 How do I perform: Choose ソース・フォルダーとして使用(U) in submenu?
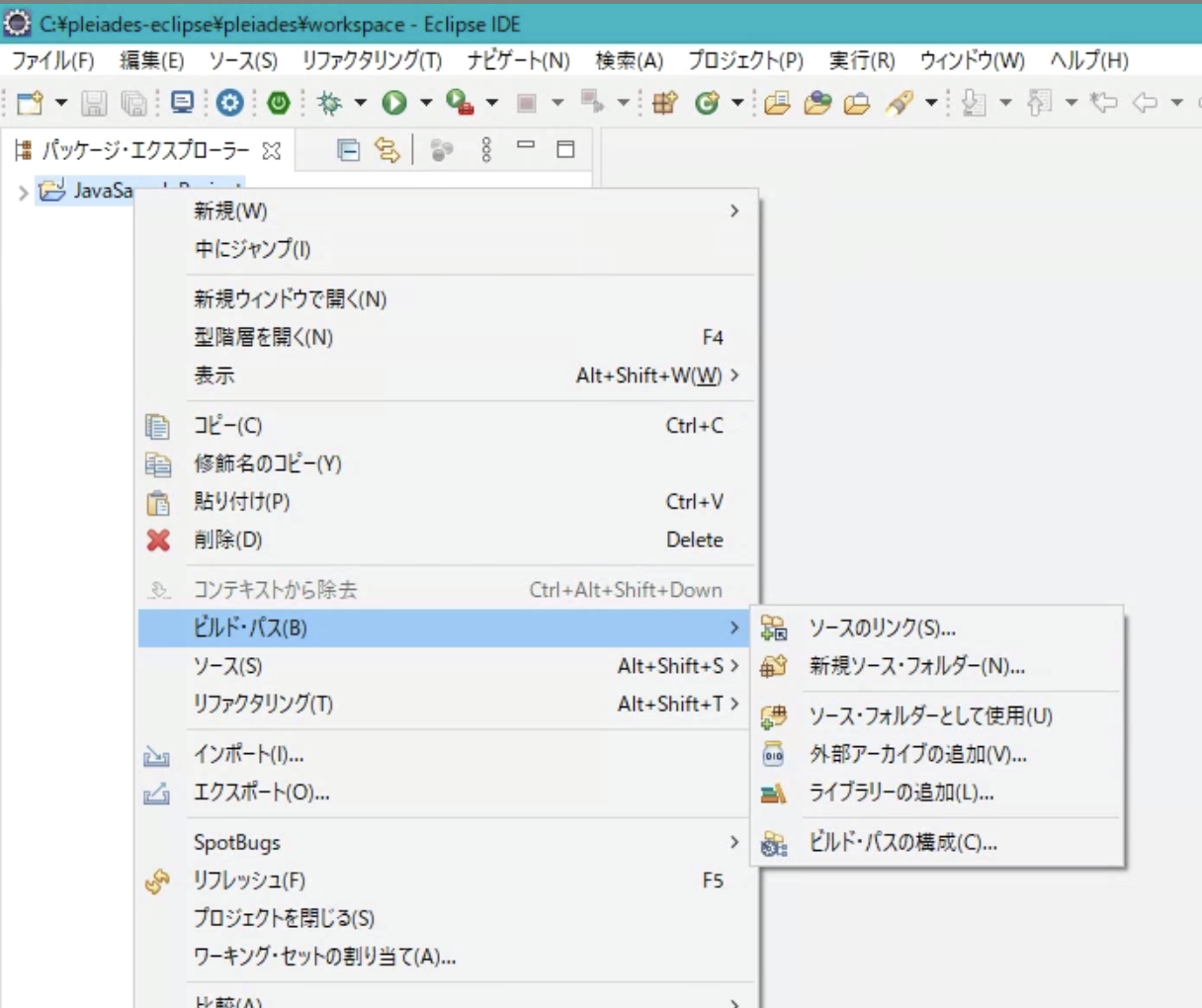click(x=937, y=715)
